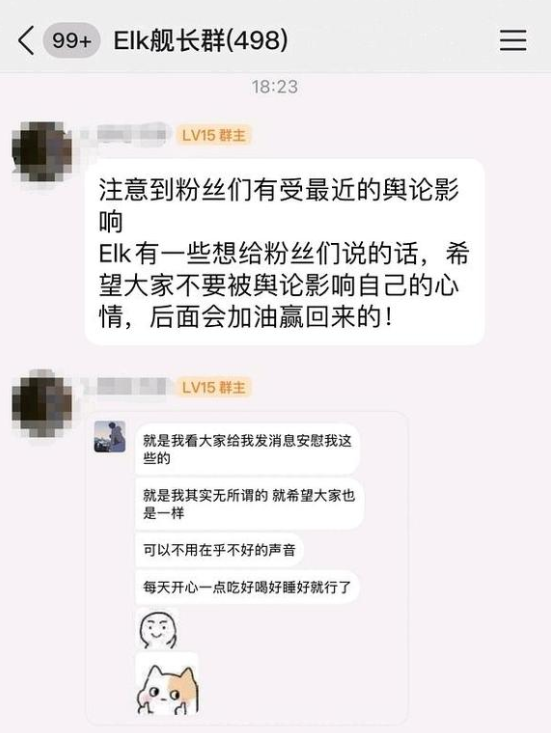Image resolution: width=551 pixels, height=733 pixels.
Task: Select message about 舆论影响 announcement
Action: 285,252
